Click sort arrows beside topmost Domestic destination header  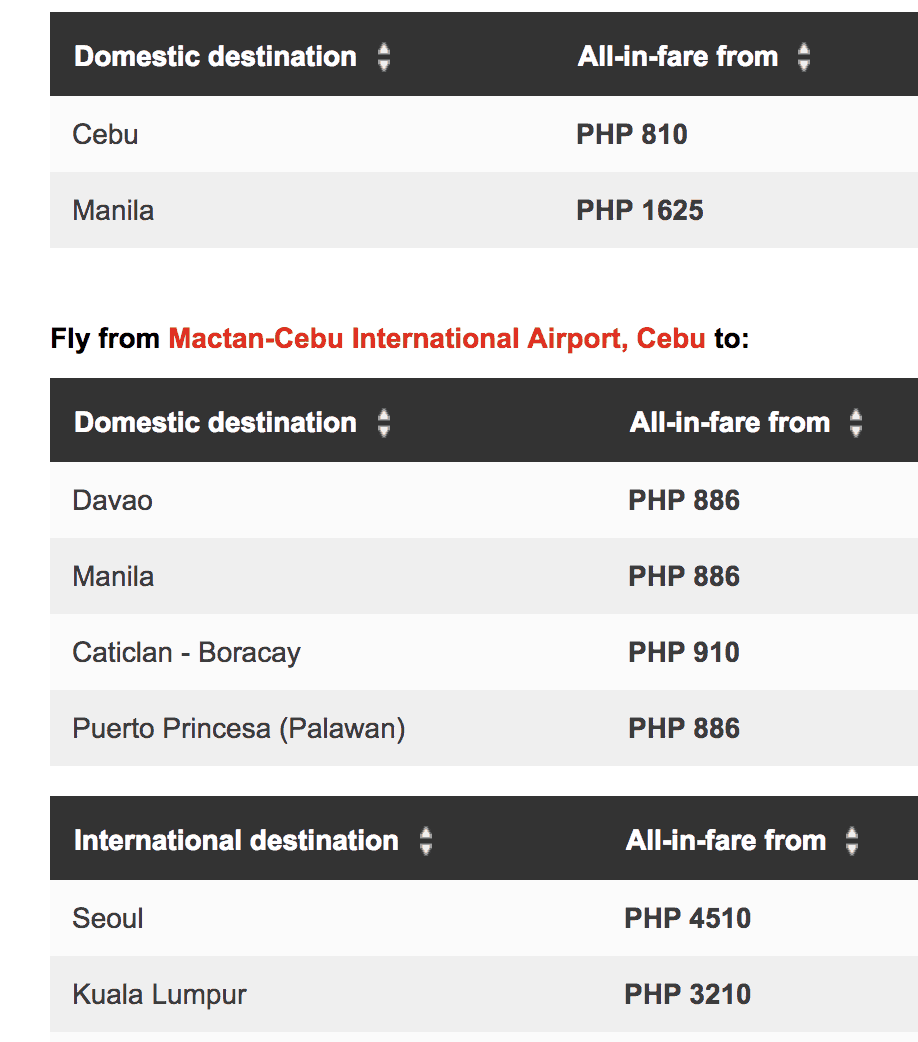tap(384, 57)
